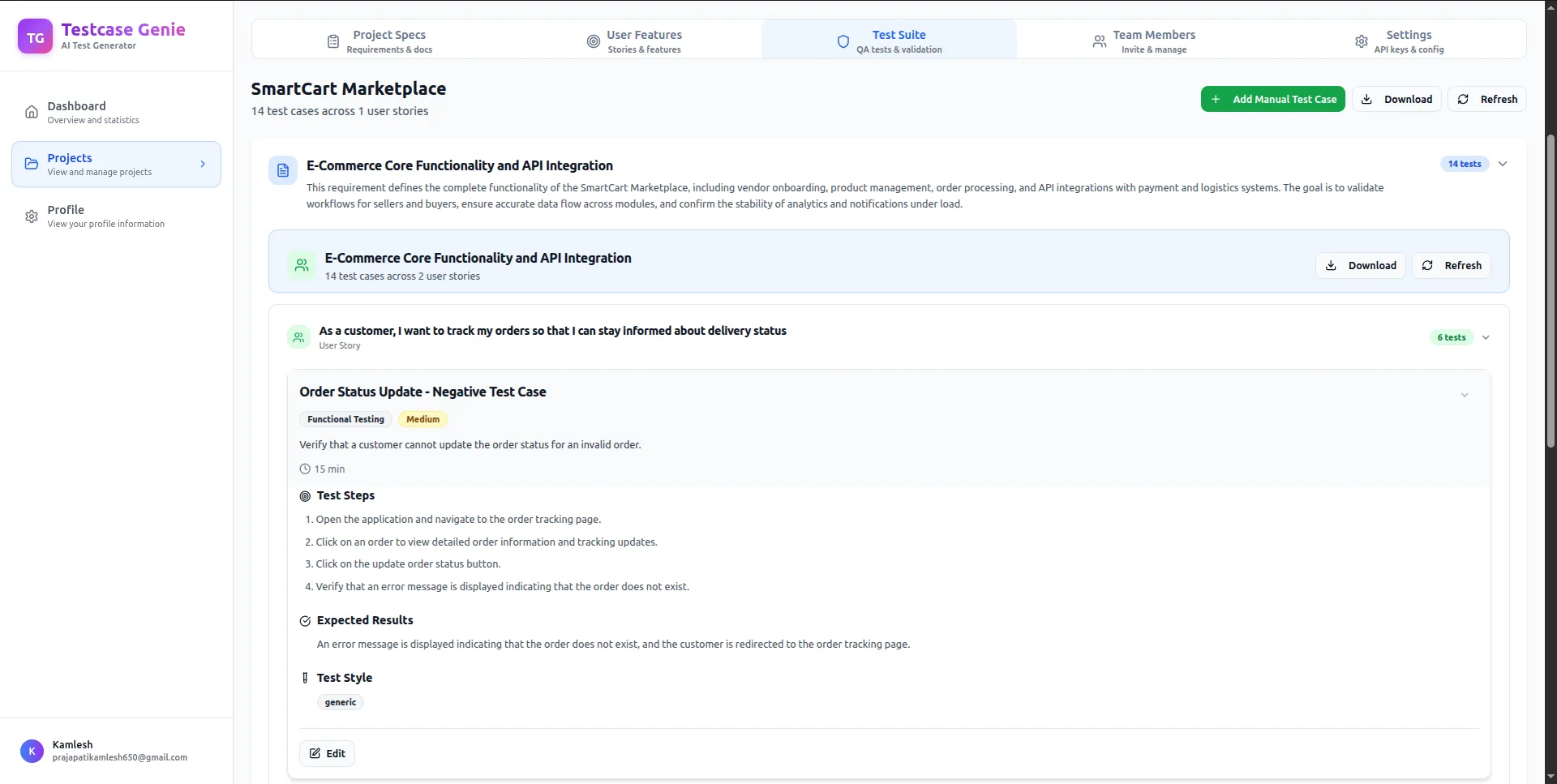Click the Profile gear icon in sidebar

click(x=32, y=216)
